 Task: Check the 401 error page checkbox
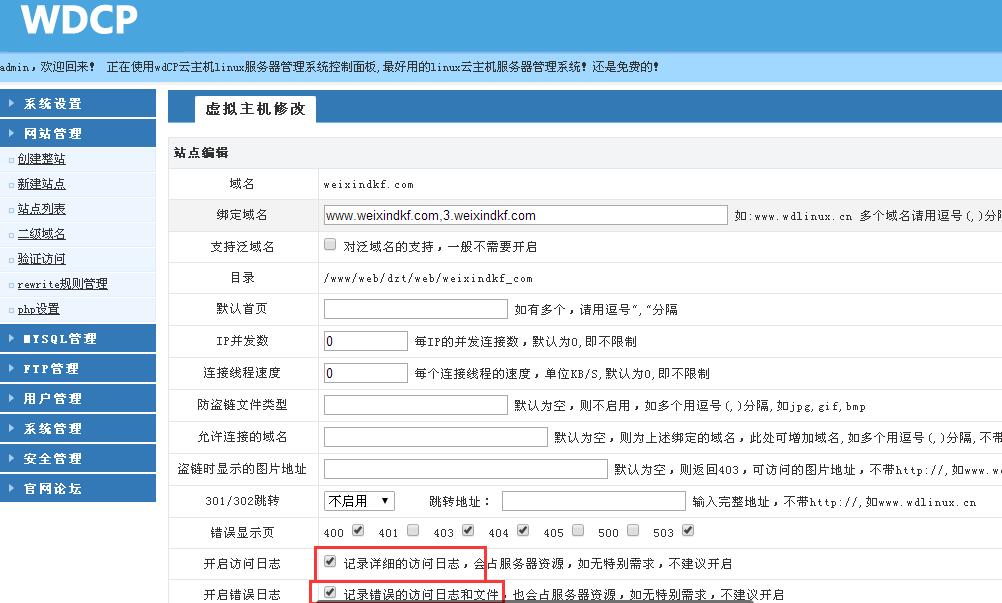coord(412,531)
